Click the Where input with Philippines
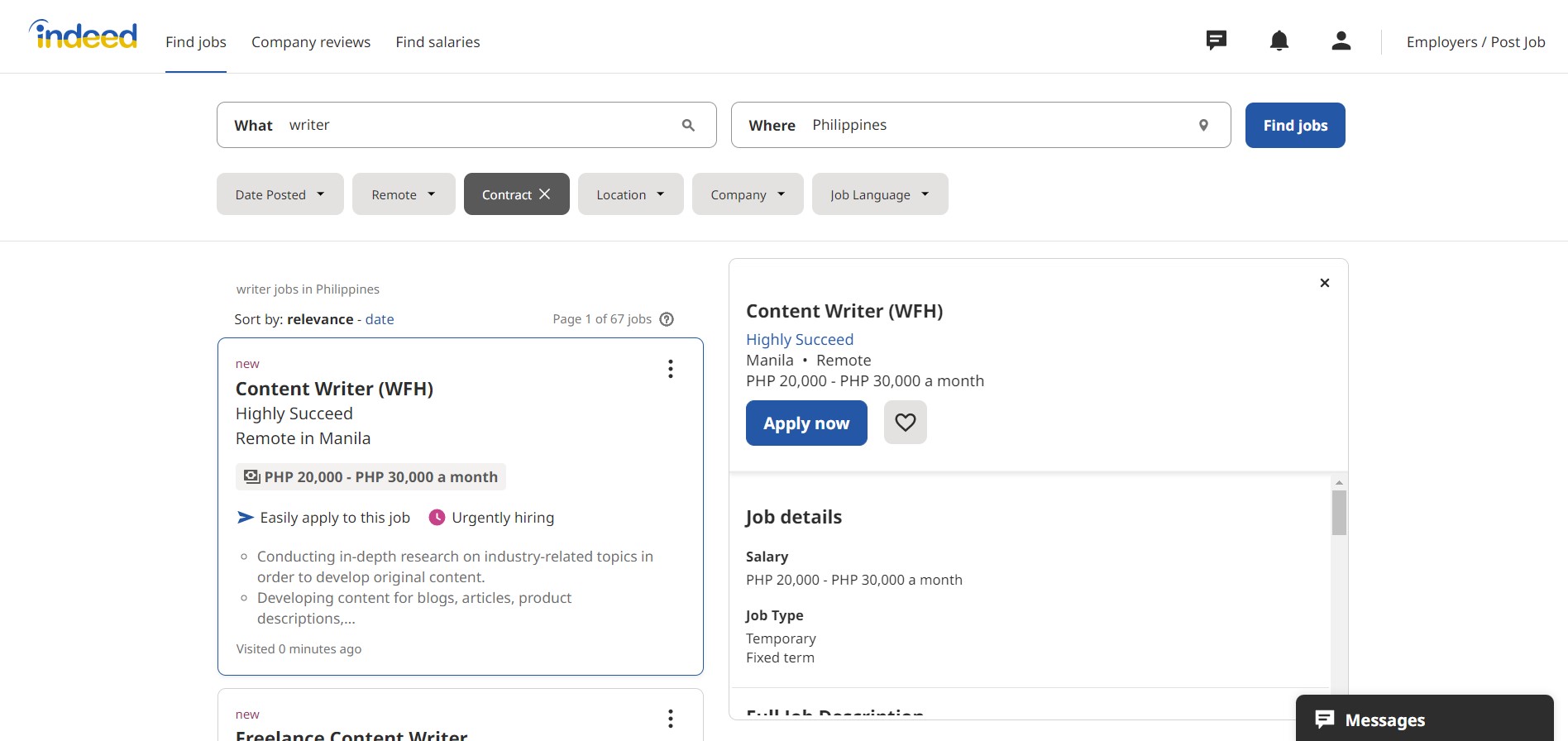The width and height of the screenshot is (1568, 741). (981, 125)
